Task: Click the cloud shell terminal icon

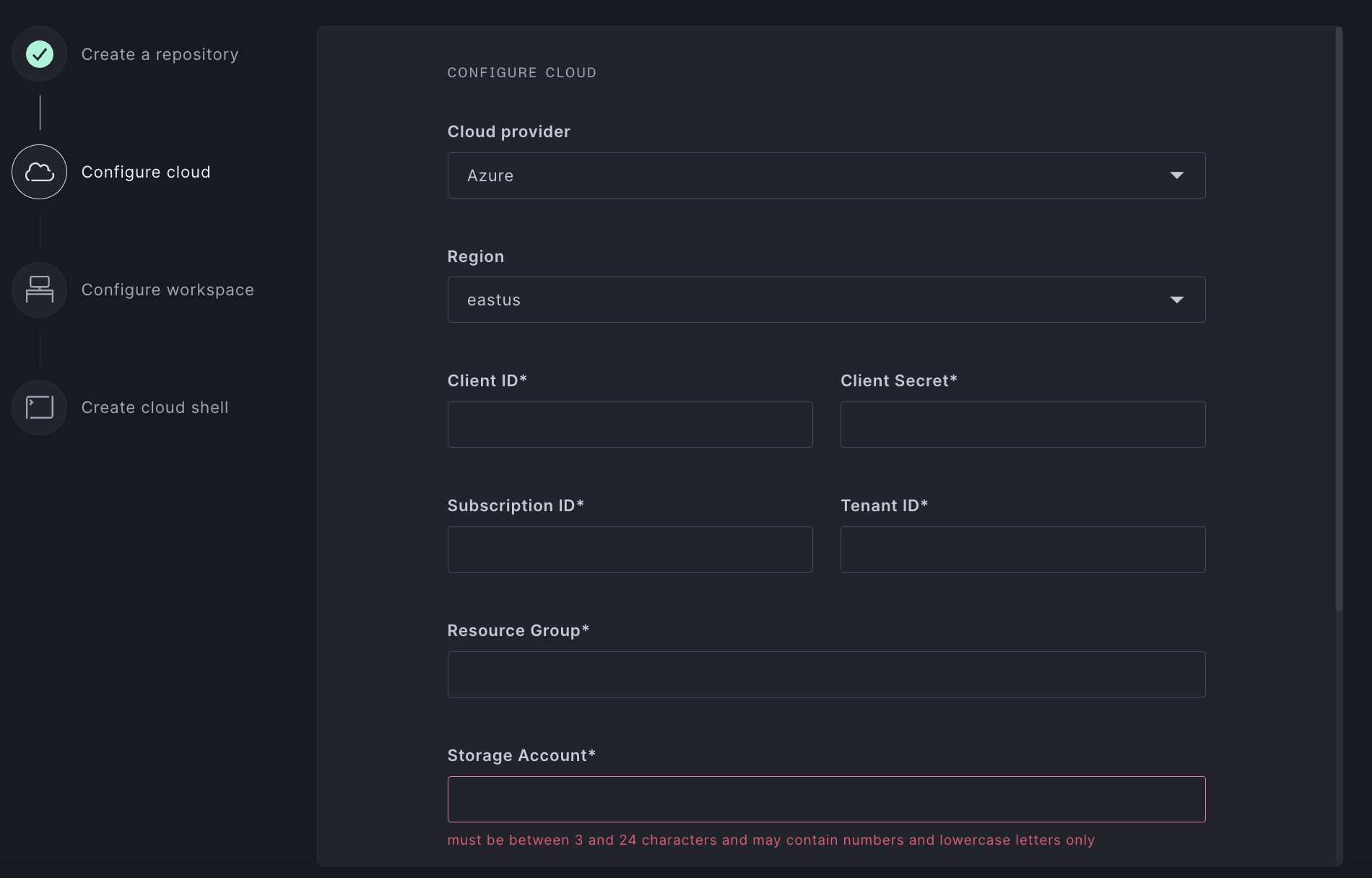Action: [x=40, y=407]
